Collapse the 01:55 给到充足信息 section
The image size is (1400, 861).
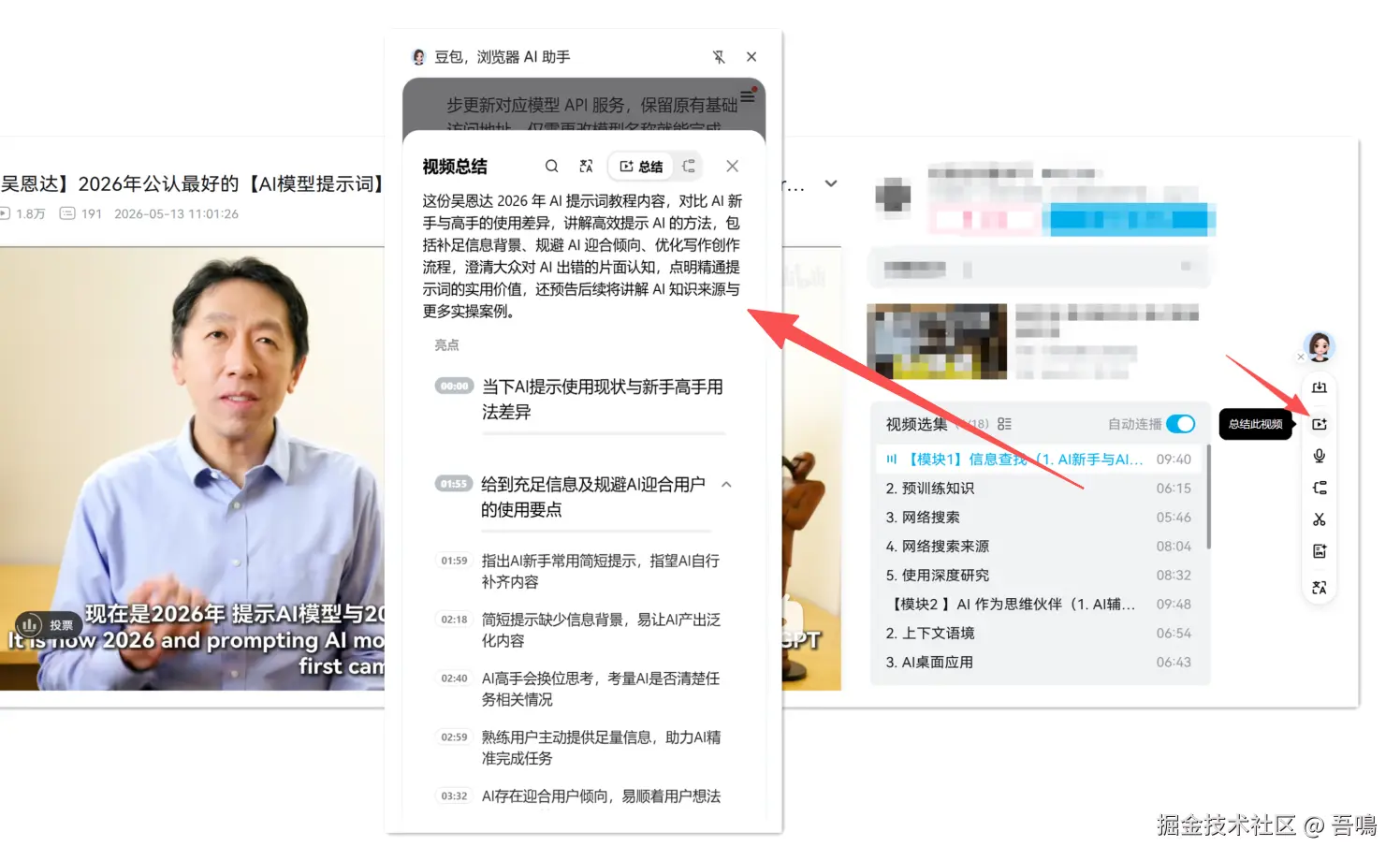coord(726,485)
